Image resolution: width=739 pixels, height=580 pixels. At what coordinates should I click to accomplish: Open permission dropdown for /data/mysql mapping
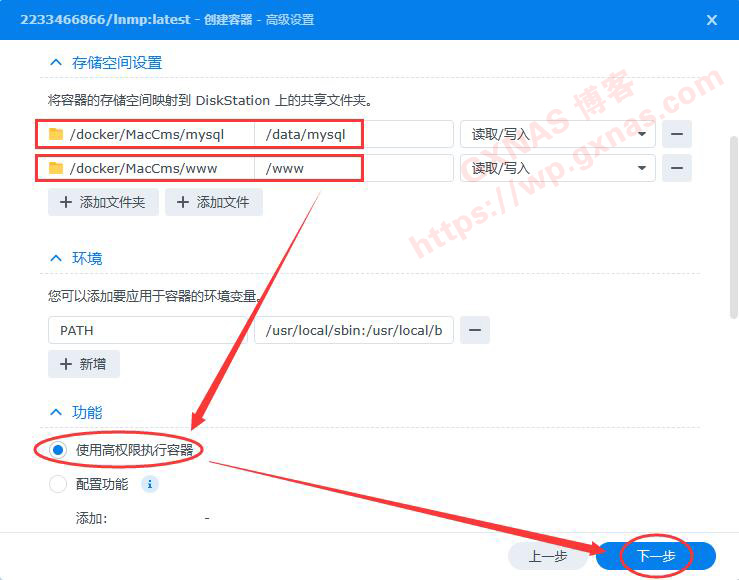pos(557,134)
